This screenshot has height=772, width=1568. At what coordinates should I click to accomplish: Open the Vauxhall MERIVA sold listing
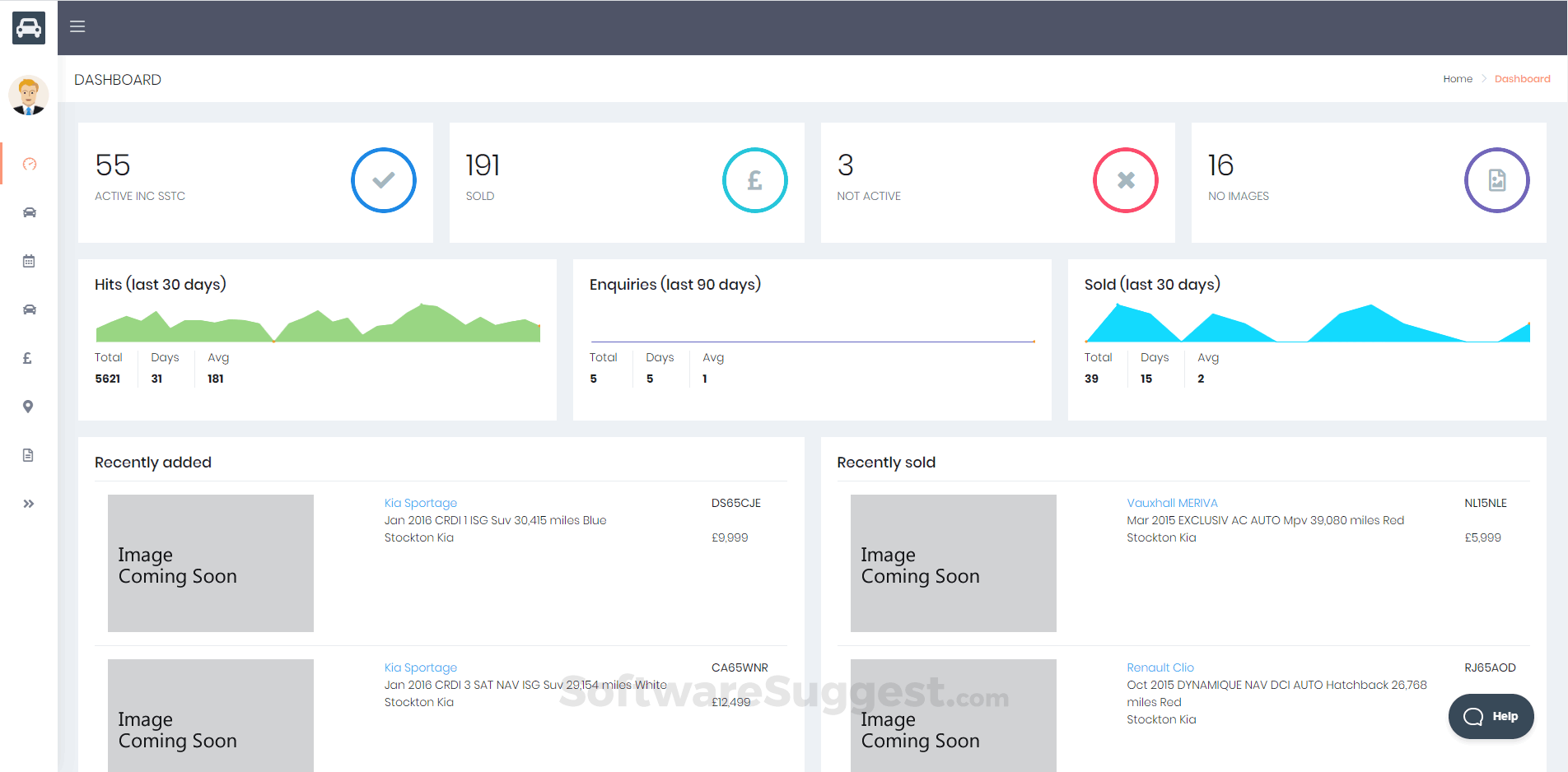coord(1172,503)
